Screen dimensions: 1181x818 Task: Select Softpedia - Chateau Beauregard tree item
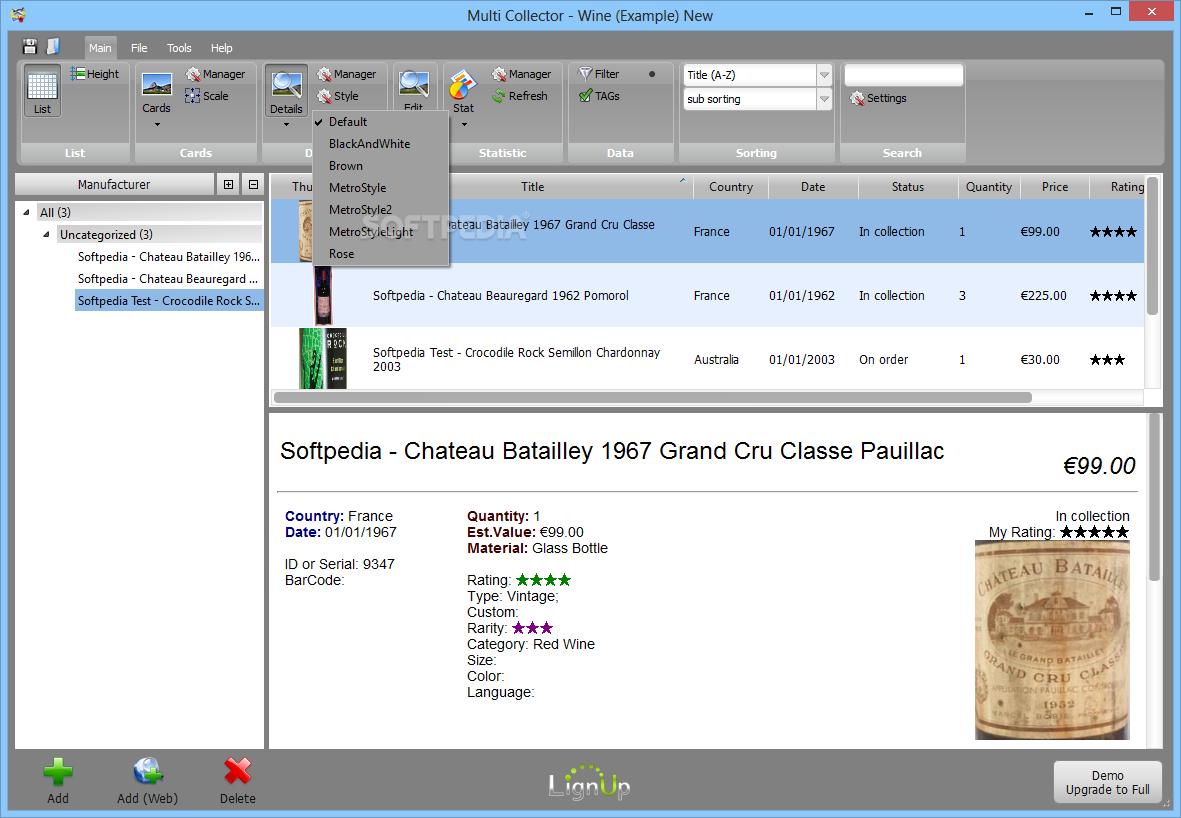pos(168,279)
